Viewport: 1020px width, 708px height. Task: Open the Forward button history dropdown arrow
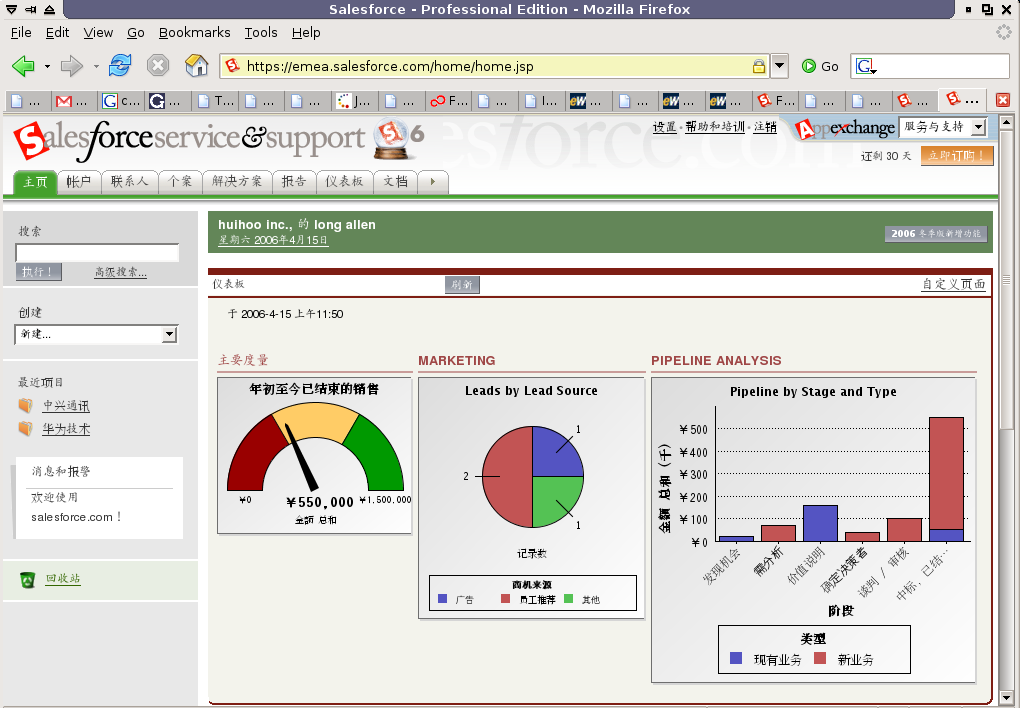click(96, 66)
